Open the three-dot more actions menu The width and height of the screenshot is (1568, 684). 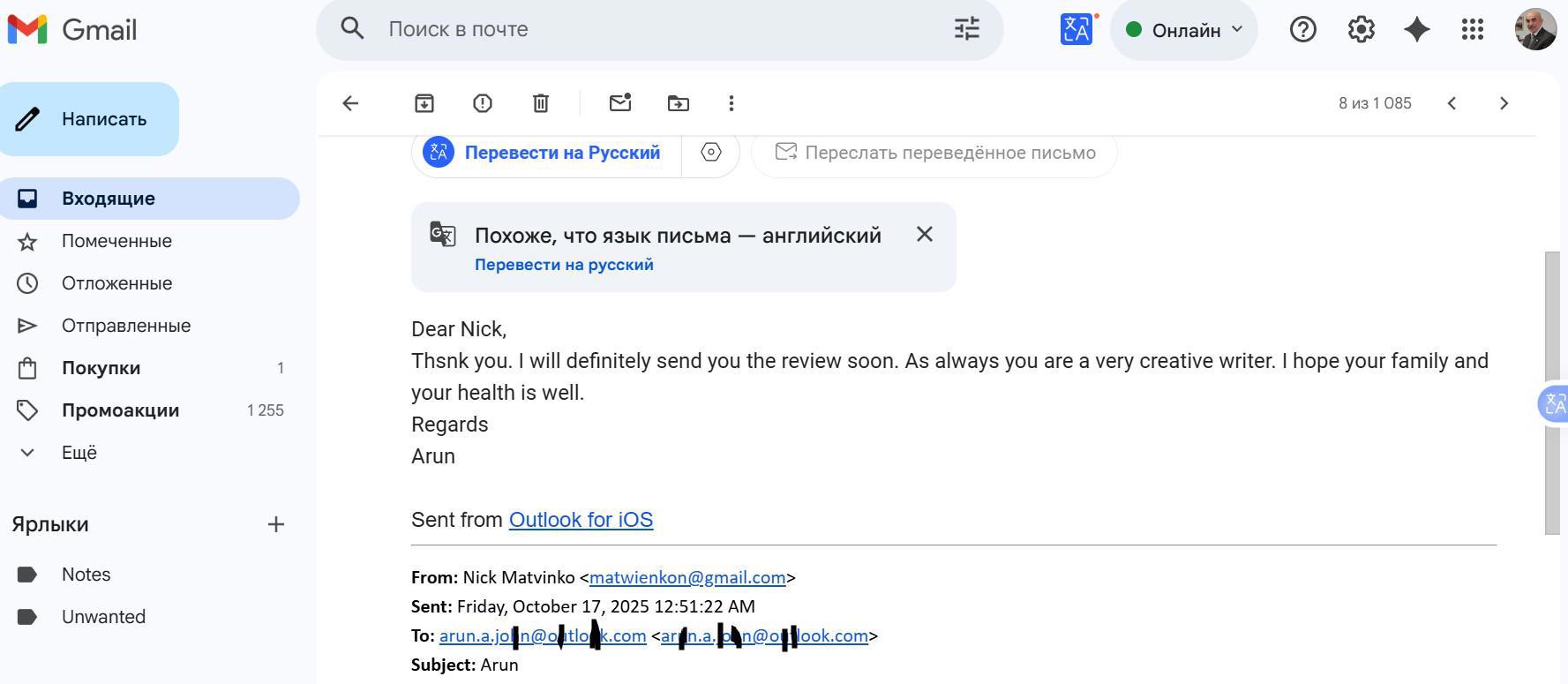point(731,103)
